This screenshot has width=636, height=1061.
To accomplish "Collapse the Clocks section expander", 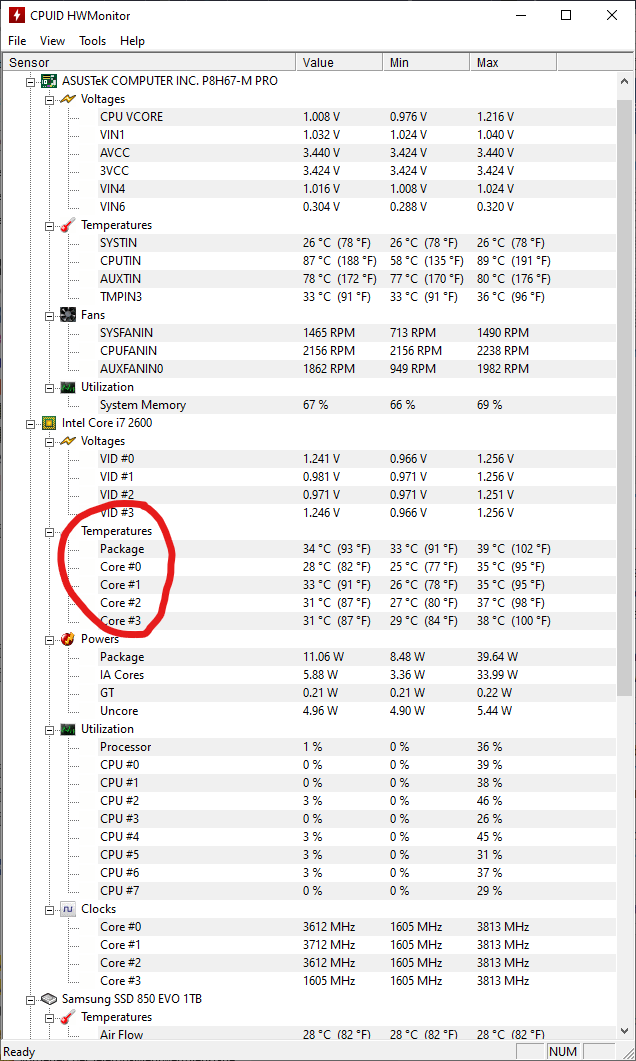I will pyautogui.click(x=49, y=909).
